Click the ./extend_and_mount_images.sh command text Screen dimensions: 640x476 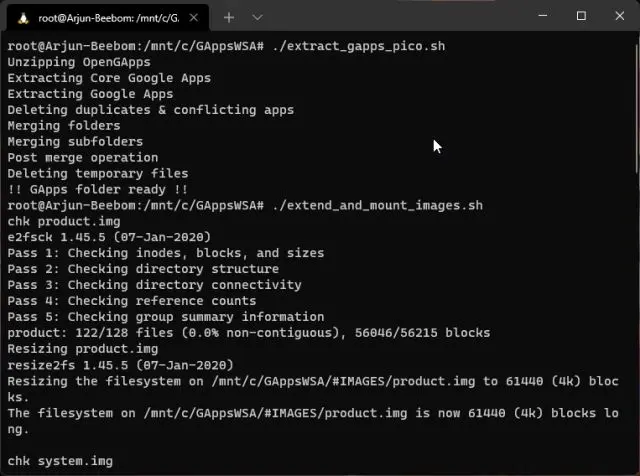tap(376, 205)
